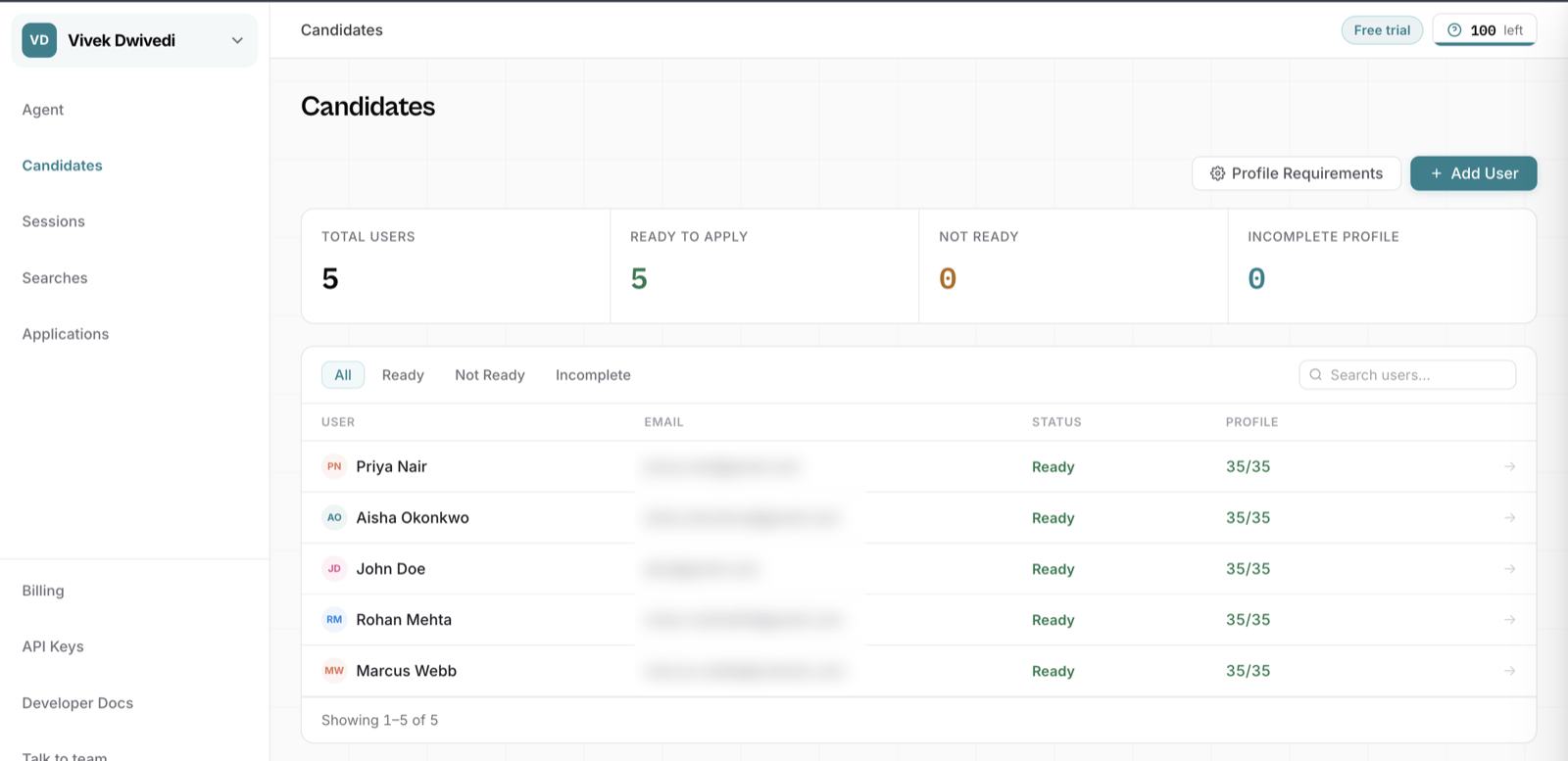Screen dimensions: 1568x761
Task: Open Priya Nair's row arrow
Action: pos(1509,466)
